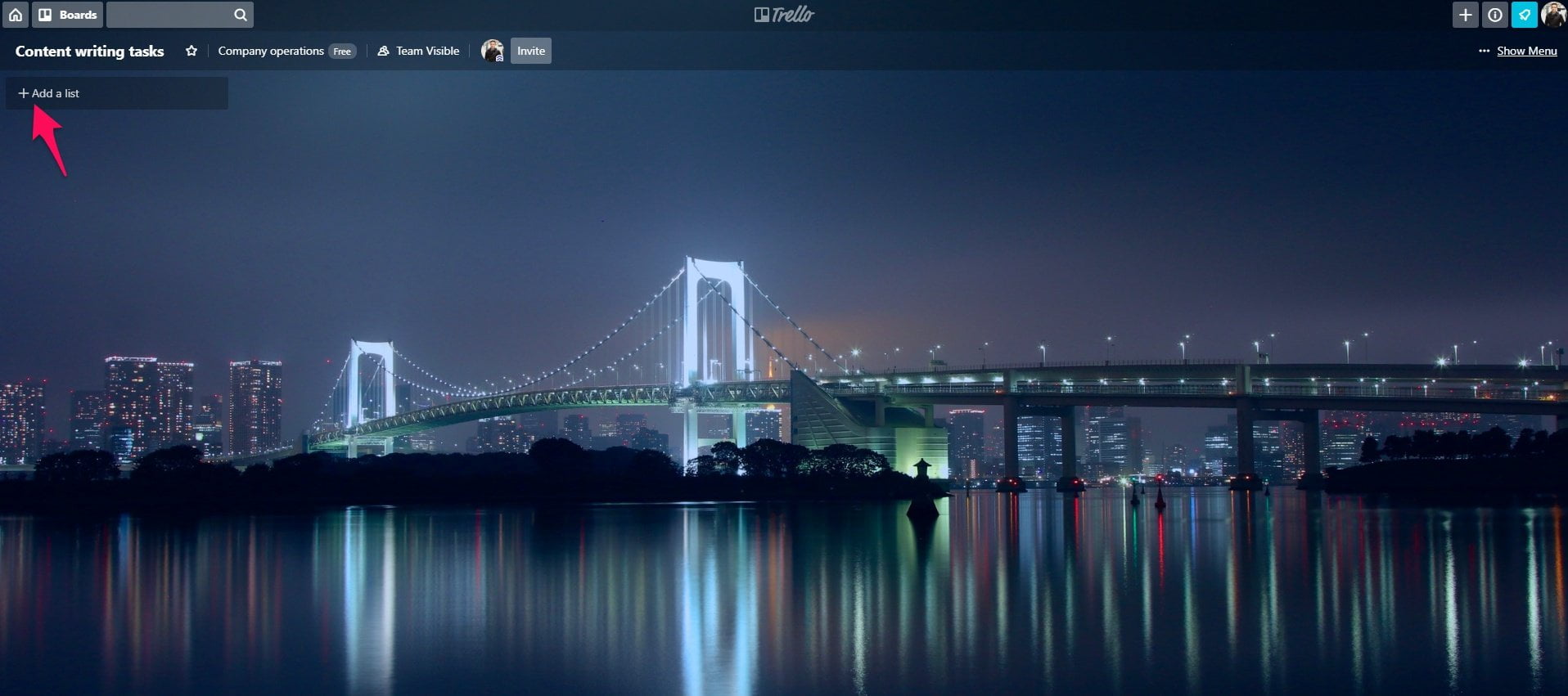The image size is (1568, 696).
Task: Click the Show Menu link
Action: click(x=1526, y=51)
